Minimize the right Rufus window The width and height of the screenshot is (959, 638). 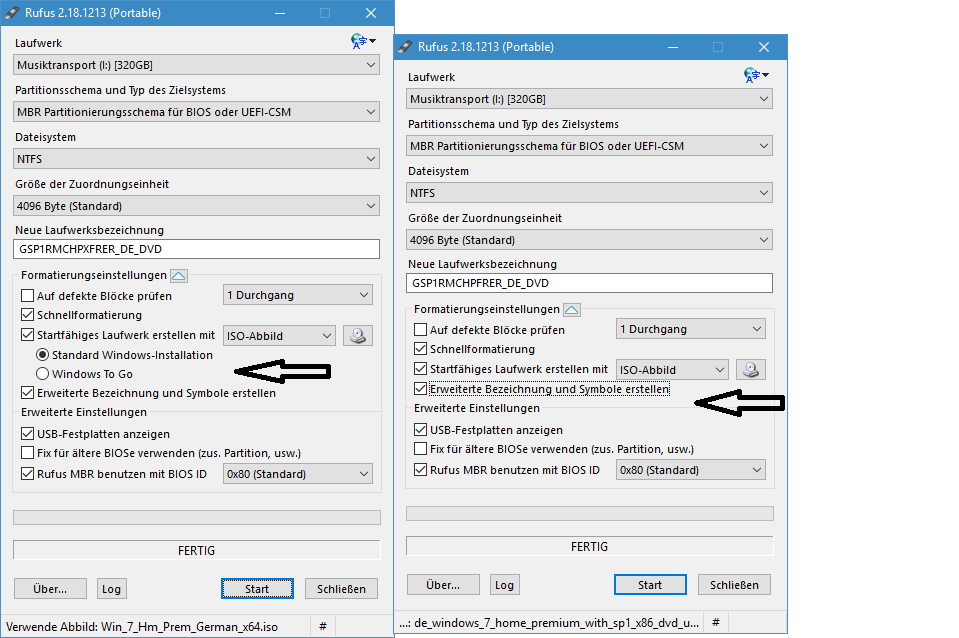tap(673, 47)
